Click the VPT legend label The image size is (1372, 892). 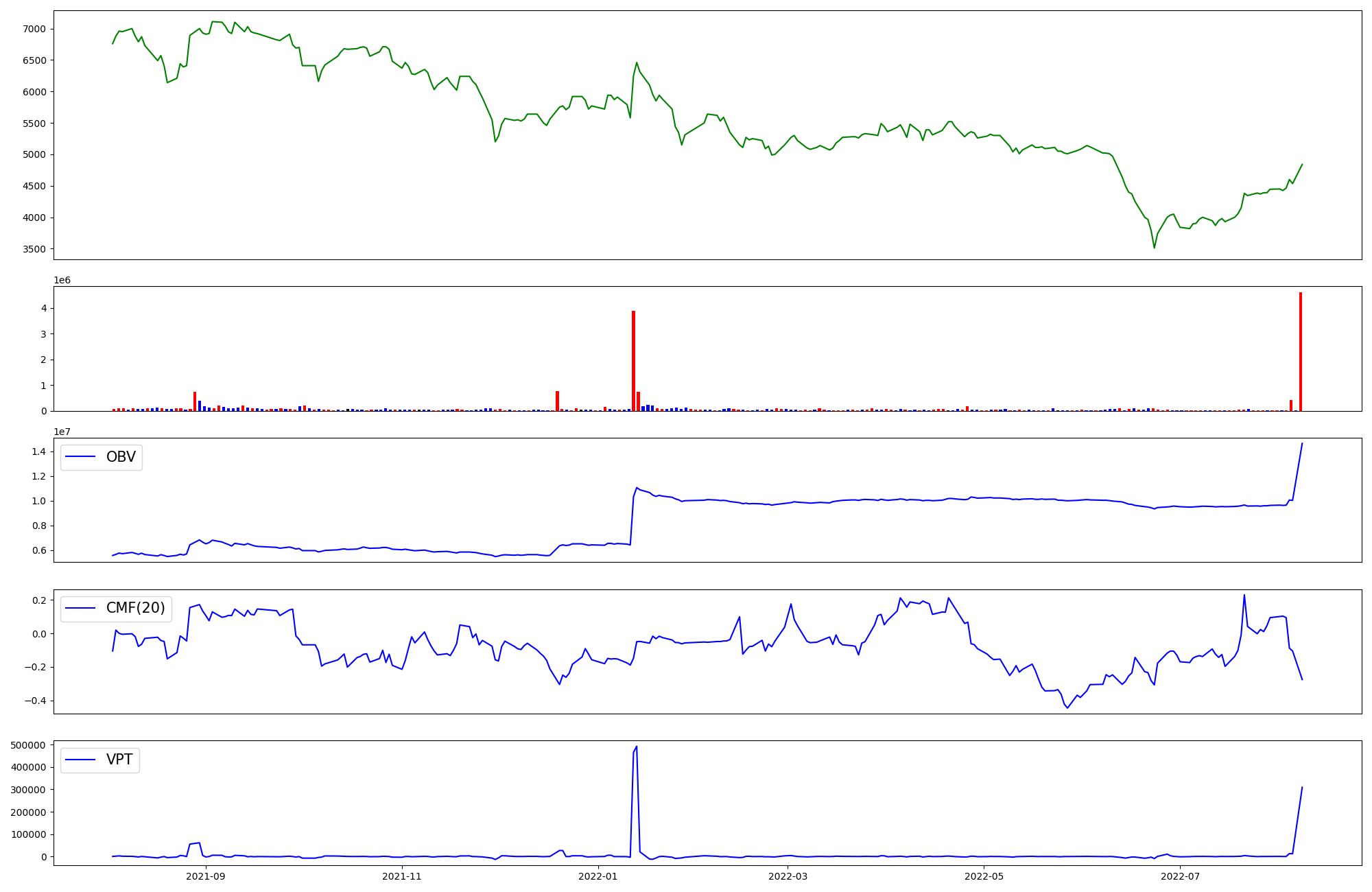click(119, 760)
